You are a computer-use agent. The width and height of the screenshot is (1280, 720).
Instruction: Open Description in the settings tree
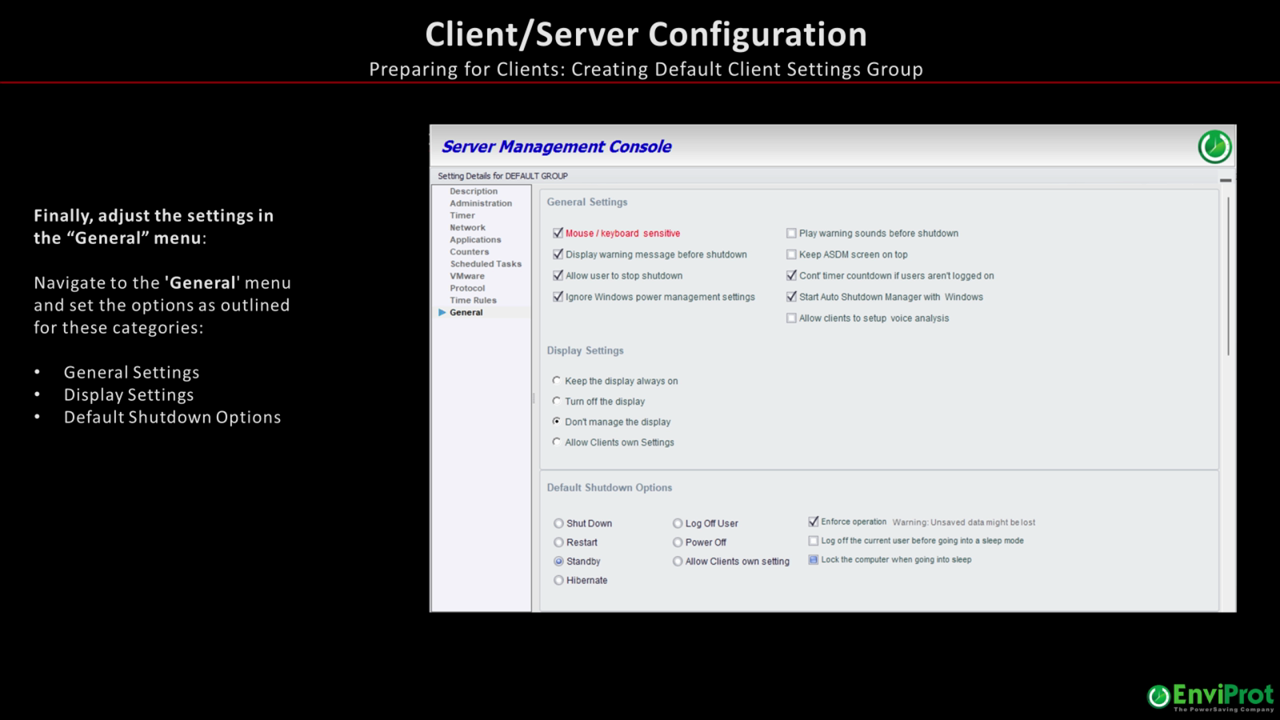coord(473,191)
